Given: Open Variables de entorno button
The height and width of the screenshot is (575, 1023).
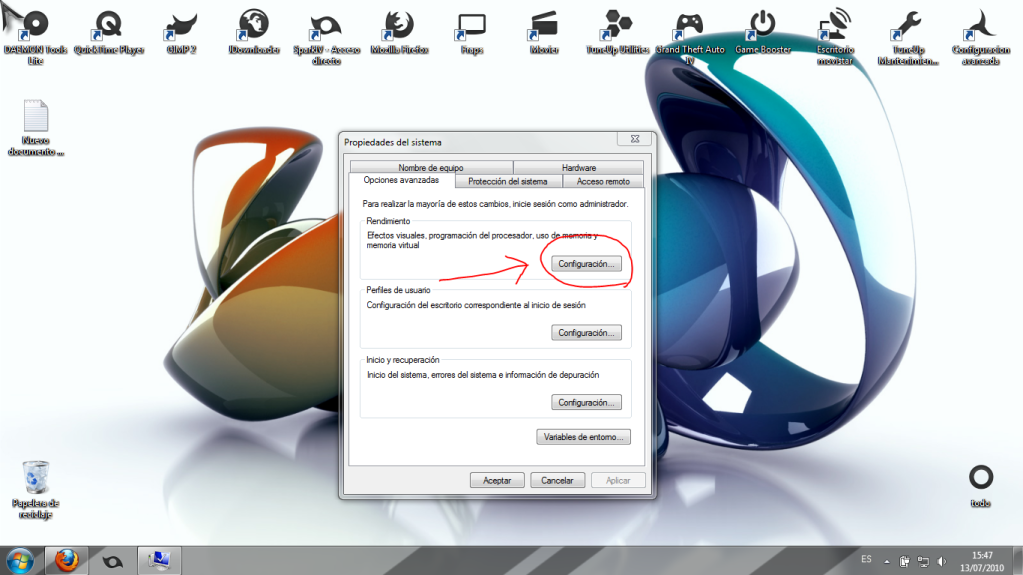Looking at the screenshot, I should (584, 437).
